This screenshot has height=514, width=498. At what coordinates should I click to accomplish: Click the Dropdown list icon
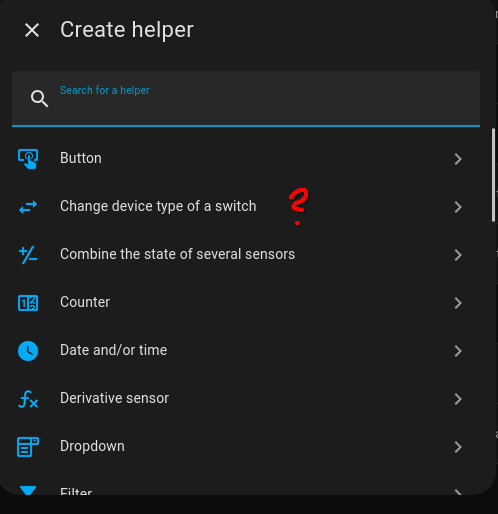point(28,447)
